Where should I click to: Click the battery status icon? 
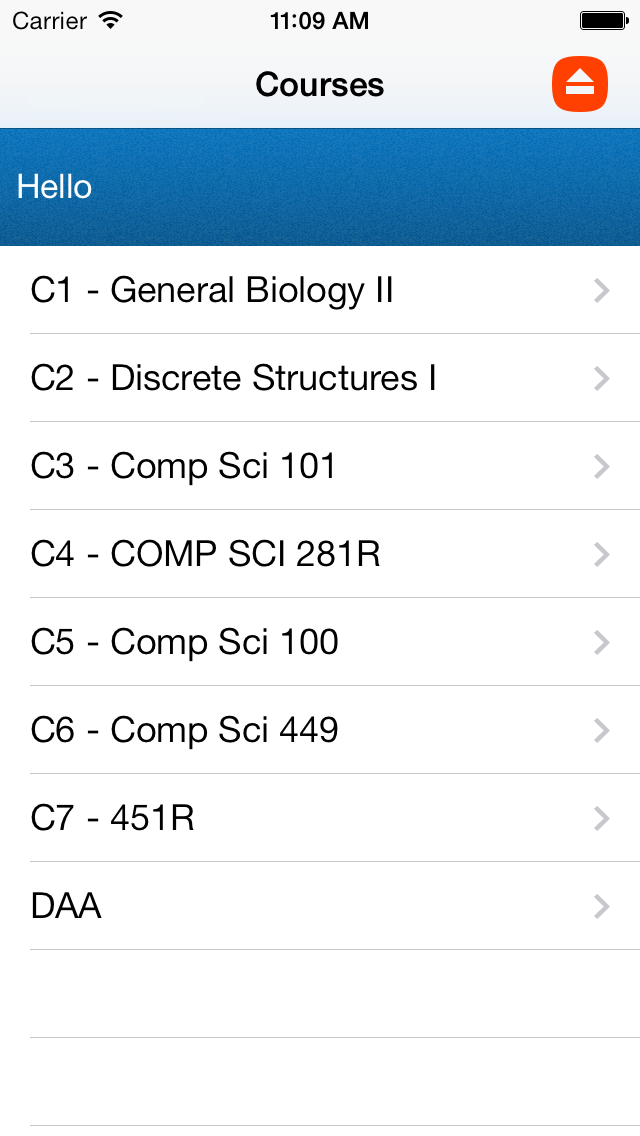(x=603, y=20)
